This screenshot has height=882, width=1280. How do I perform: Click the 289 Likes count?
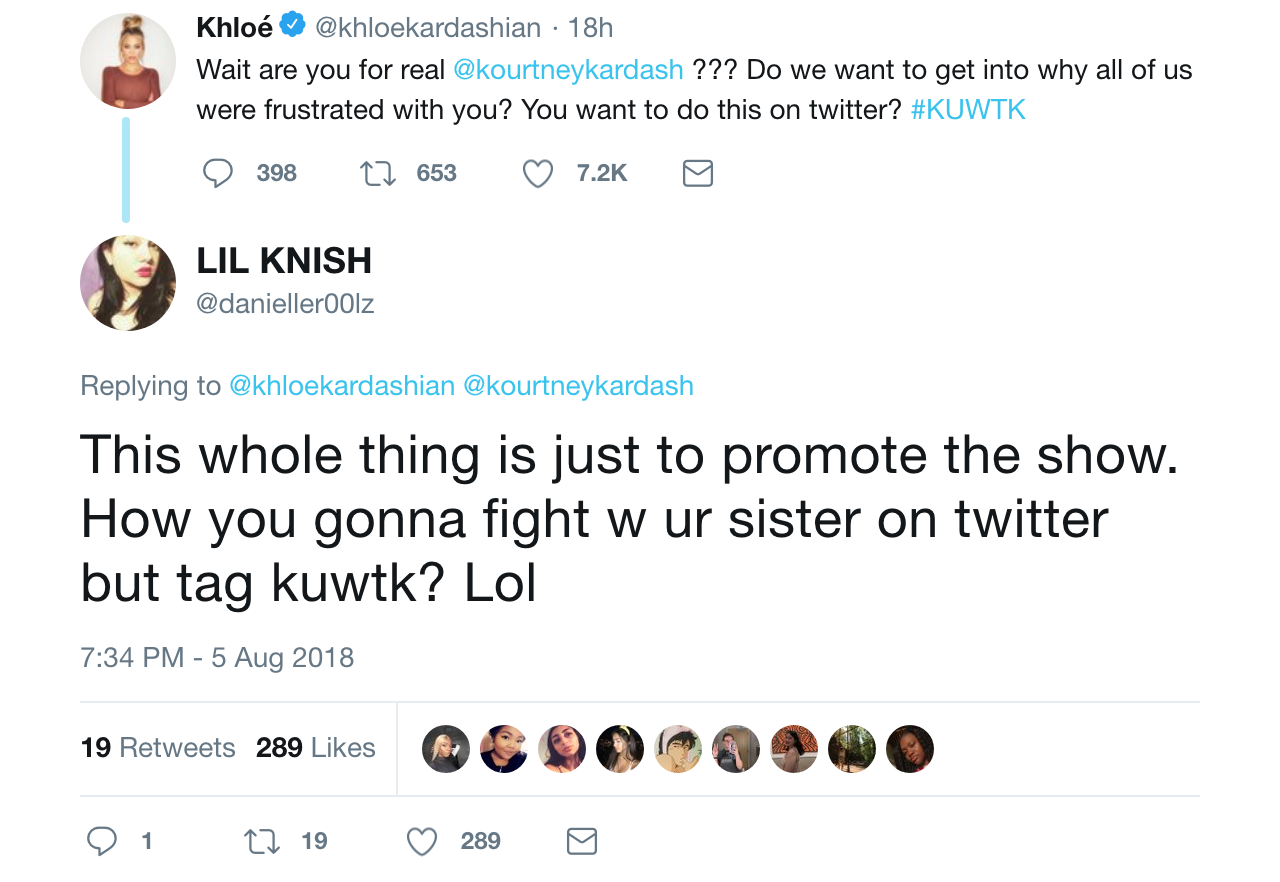pyautogui.click(x=316, y=748)
